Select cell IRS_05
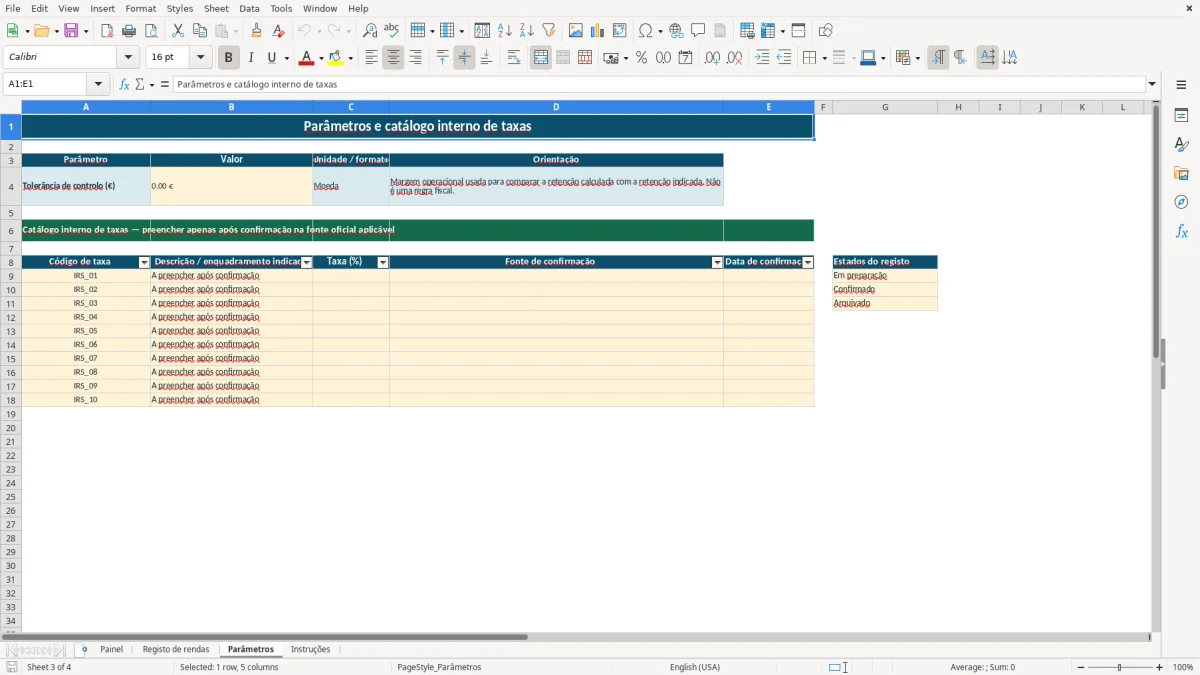 coord(86,331)
